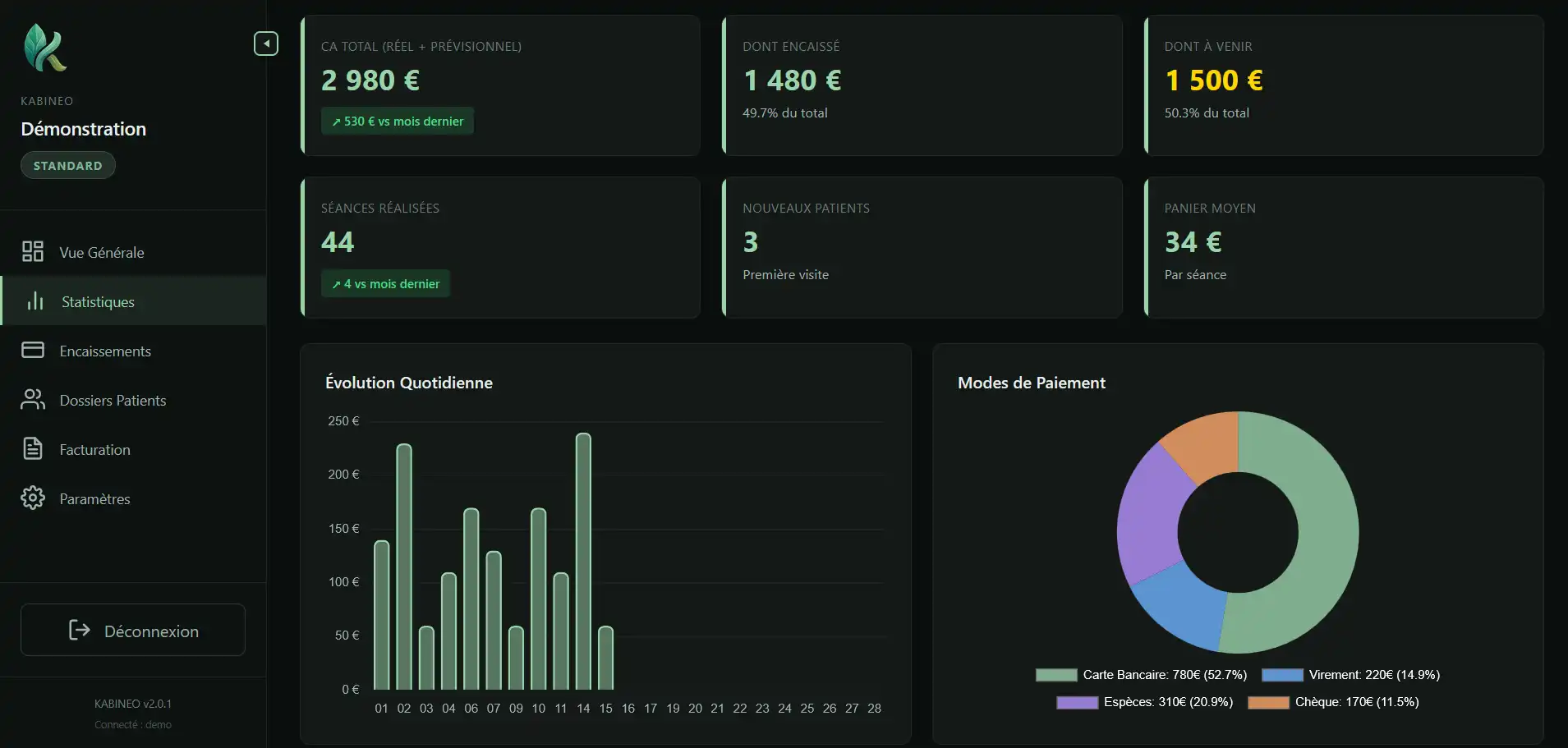Toggle the Virement legend entry
This screenshot has width=1568, height=748.
[x=1351, y=675]
